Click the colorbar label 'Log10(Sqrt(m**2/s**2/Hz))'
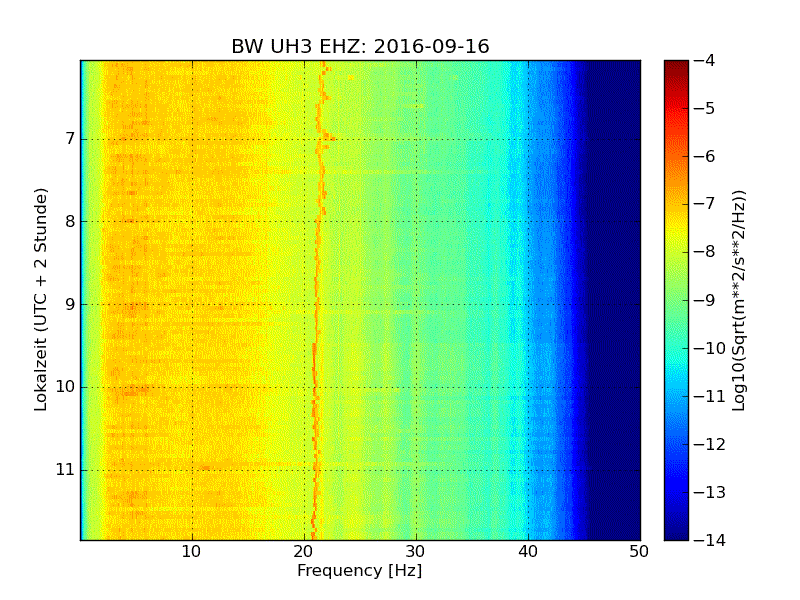Image resolution: width=800 pixels, height=600 pixels. coord(739,301)
